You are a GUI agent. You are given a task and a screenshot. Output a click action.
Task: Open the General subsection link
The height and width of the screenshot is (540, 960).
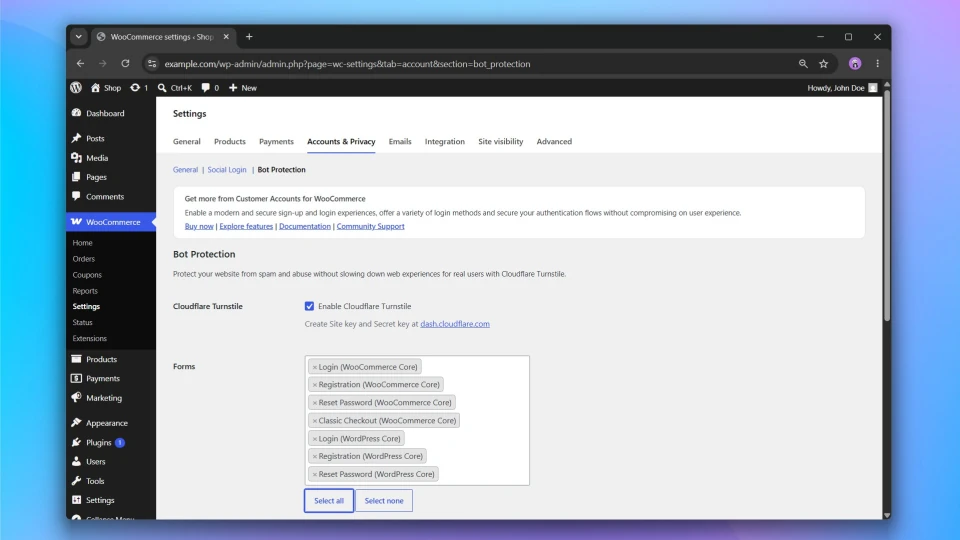[x=185, y=170]
